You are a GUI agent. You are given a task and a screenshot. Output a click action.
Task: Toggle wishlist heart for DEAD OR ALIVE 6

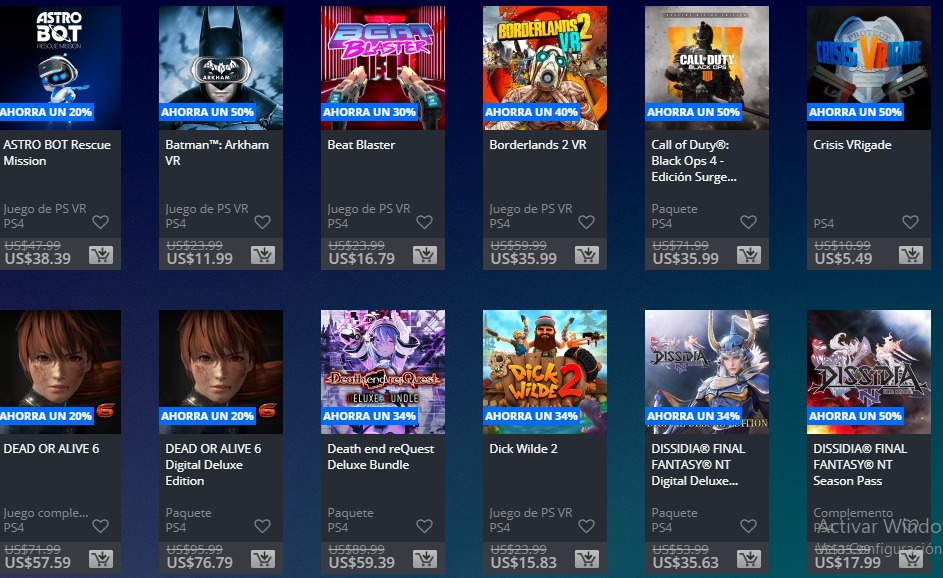click(100, 526)
